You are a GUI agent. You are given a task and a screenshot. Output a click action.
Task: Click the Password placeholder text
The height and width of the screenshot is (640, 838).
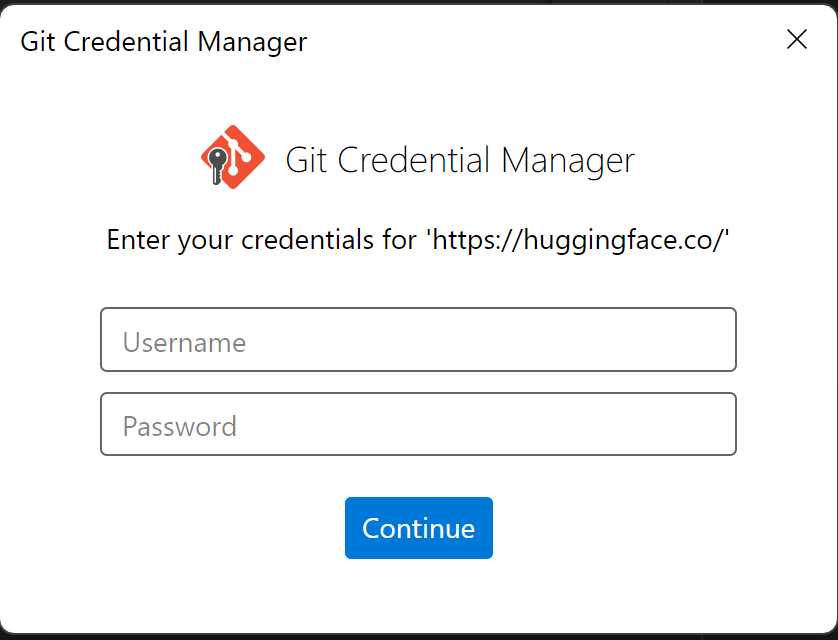click(179, 426)
